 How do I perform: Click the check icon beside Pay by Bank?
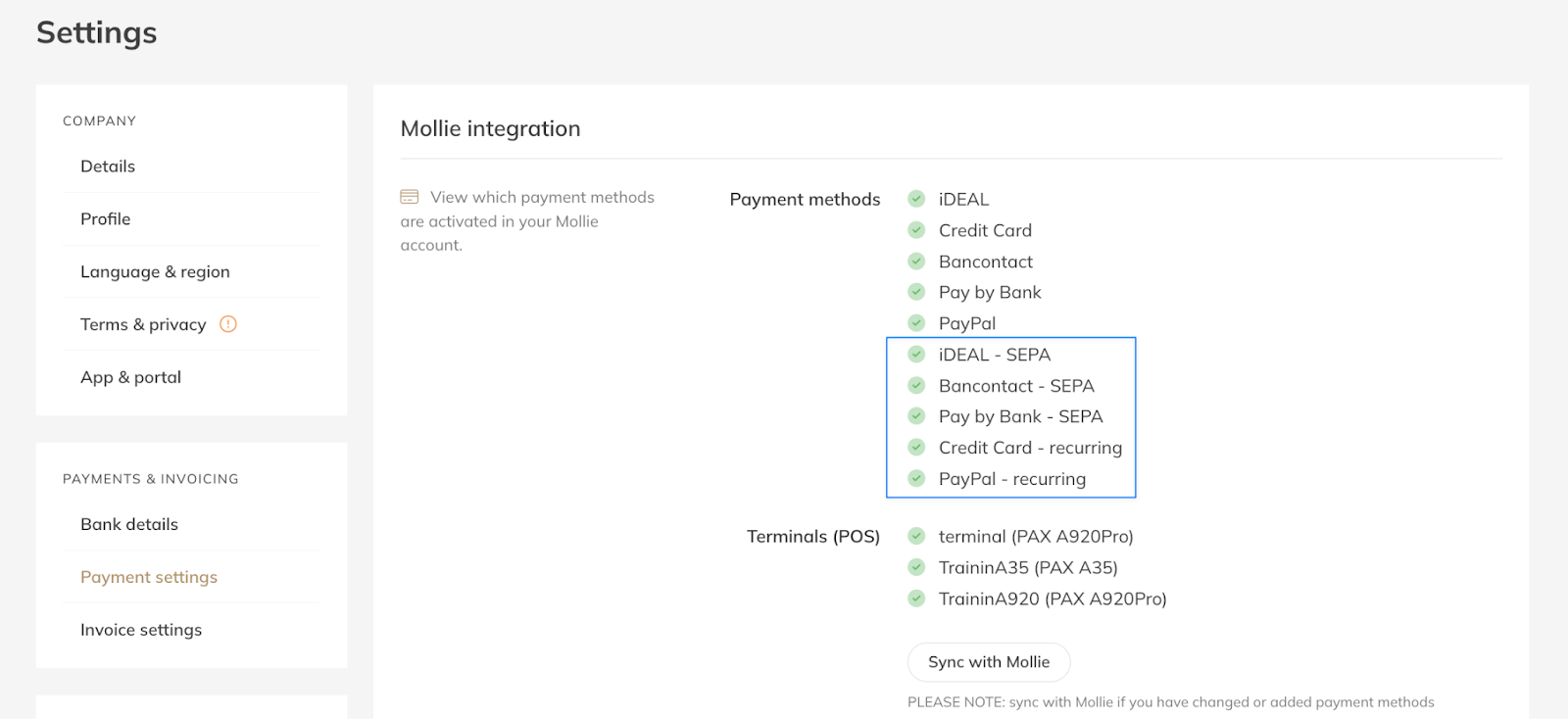tap(916, 292)
